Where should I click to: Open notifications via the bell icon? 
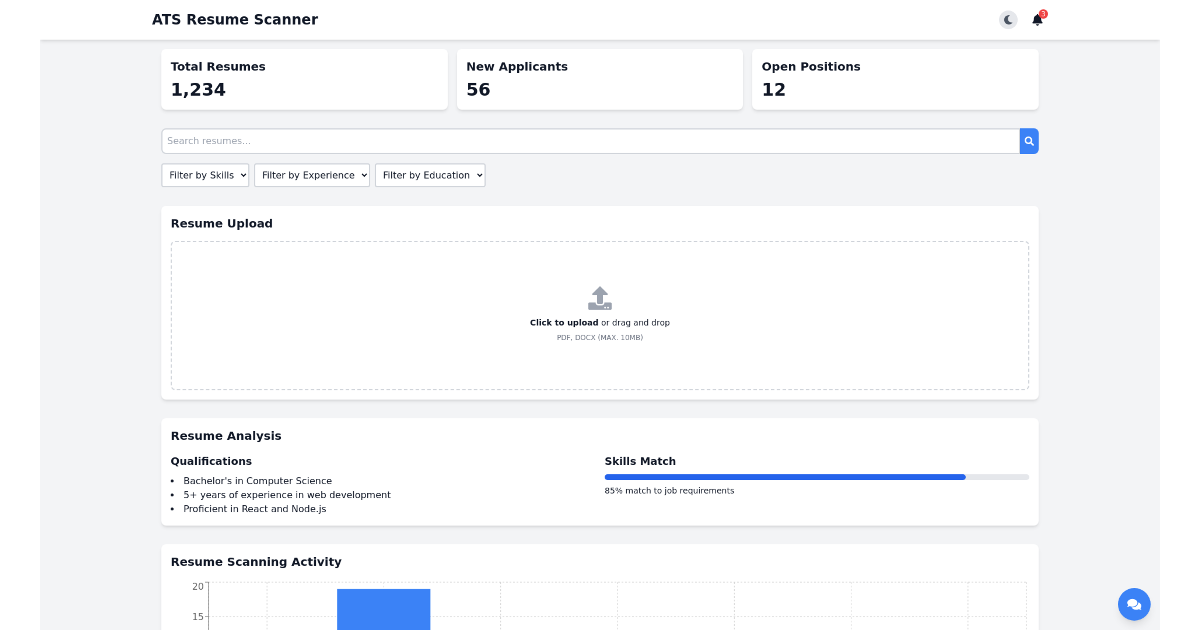pos(1036,19)
